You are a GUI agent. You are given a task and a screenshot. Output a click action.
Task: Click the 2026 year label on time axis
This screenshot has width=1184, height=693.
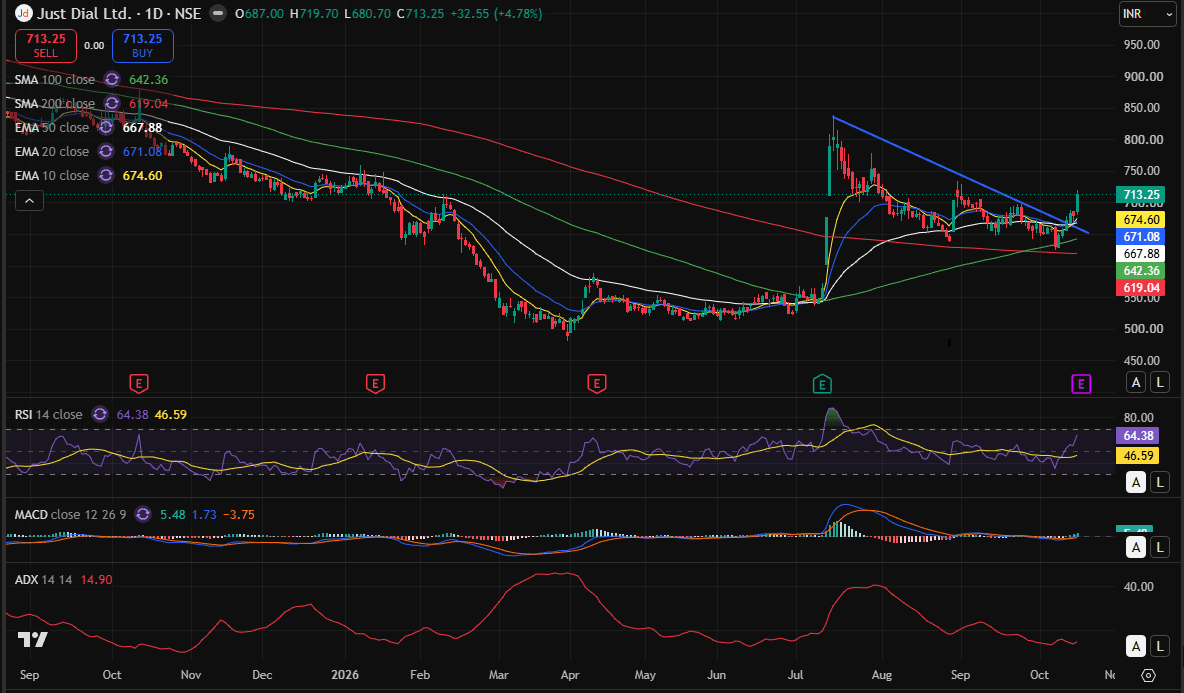pos(345,675)
